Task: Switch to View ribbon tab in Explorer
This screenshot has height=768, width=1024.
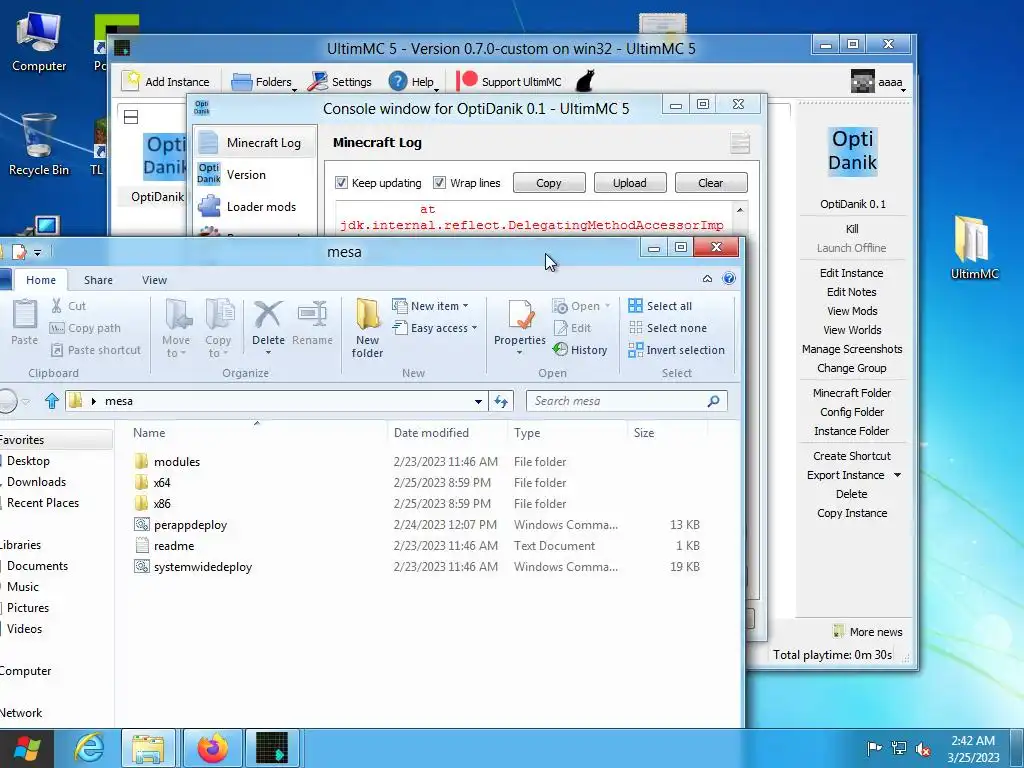Action: [154, 280]
